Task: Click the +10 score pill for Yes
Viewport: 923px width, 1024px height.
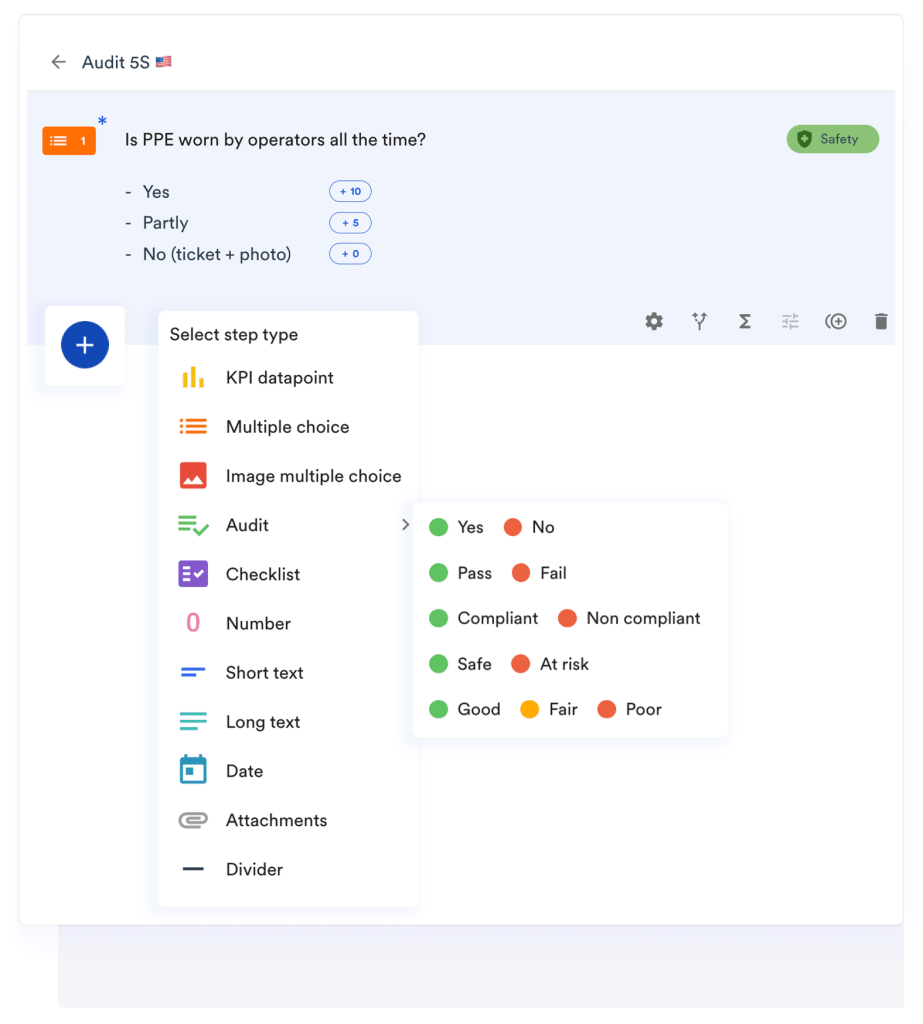Action: (350, 192)
